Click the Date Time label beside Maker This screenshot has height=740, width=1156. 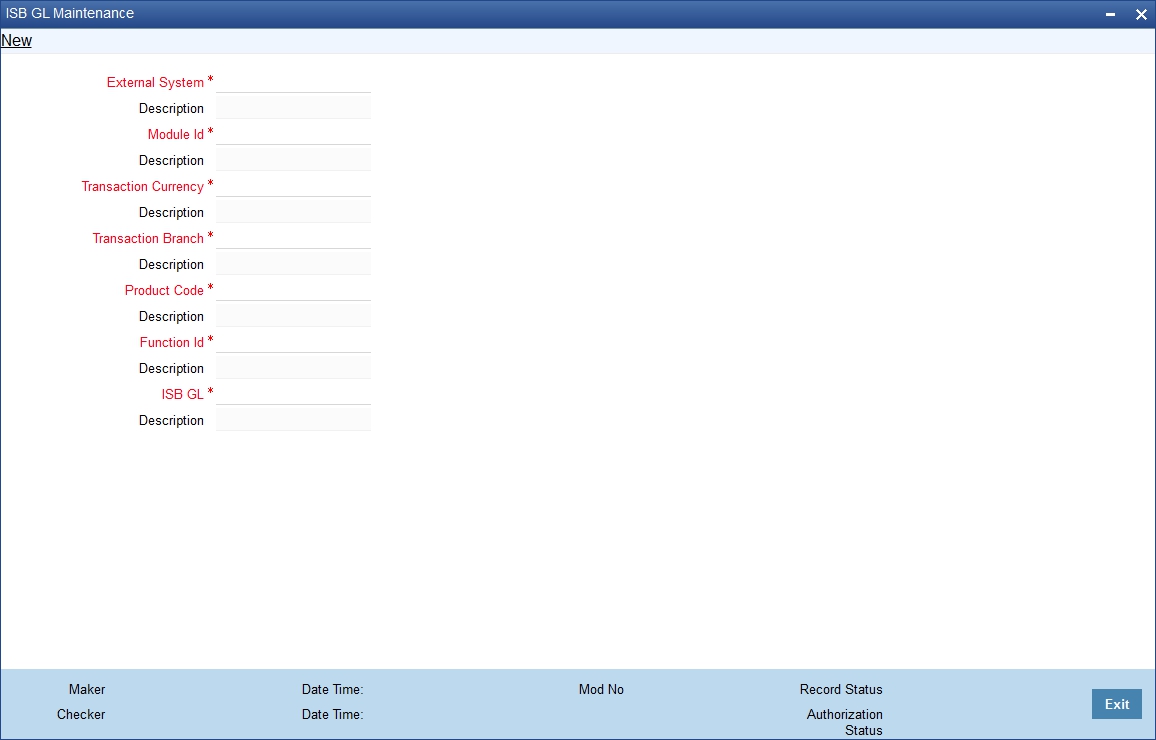point(332,689)
